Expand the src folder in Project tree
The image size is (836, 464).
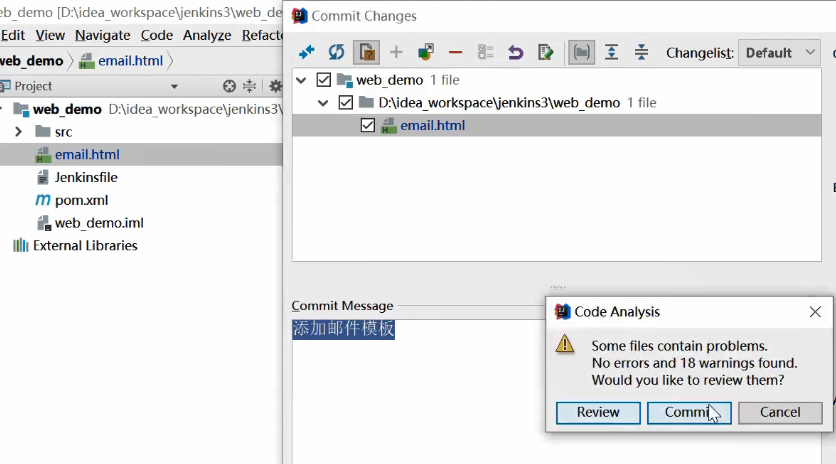tap(19, 132)
